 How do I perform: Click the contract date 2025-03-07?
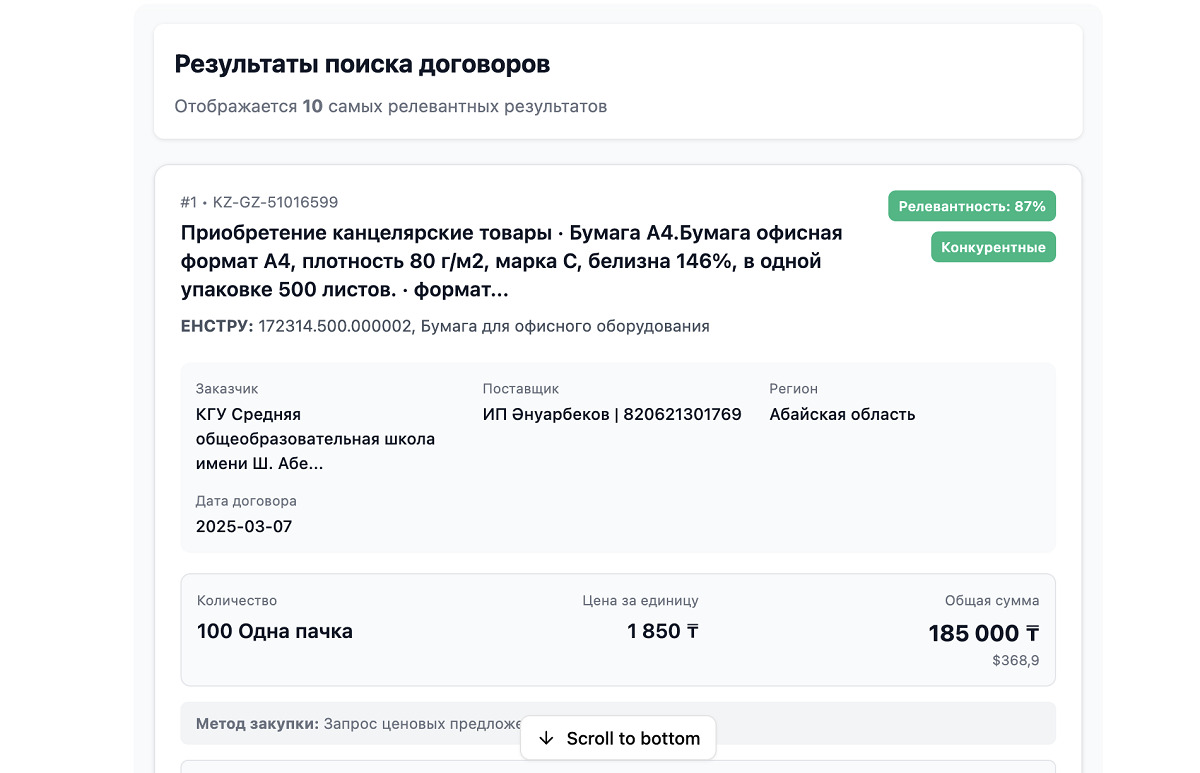tap(244, 526)
